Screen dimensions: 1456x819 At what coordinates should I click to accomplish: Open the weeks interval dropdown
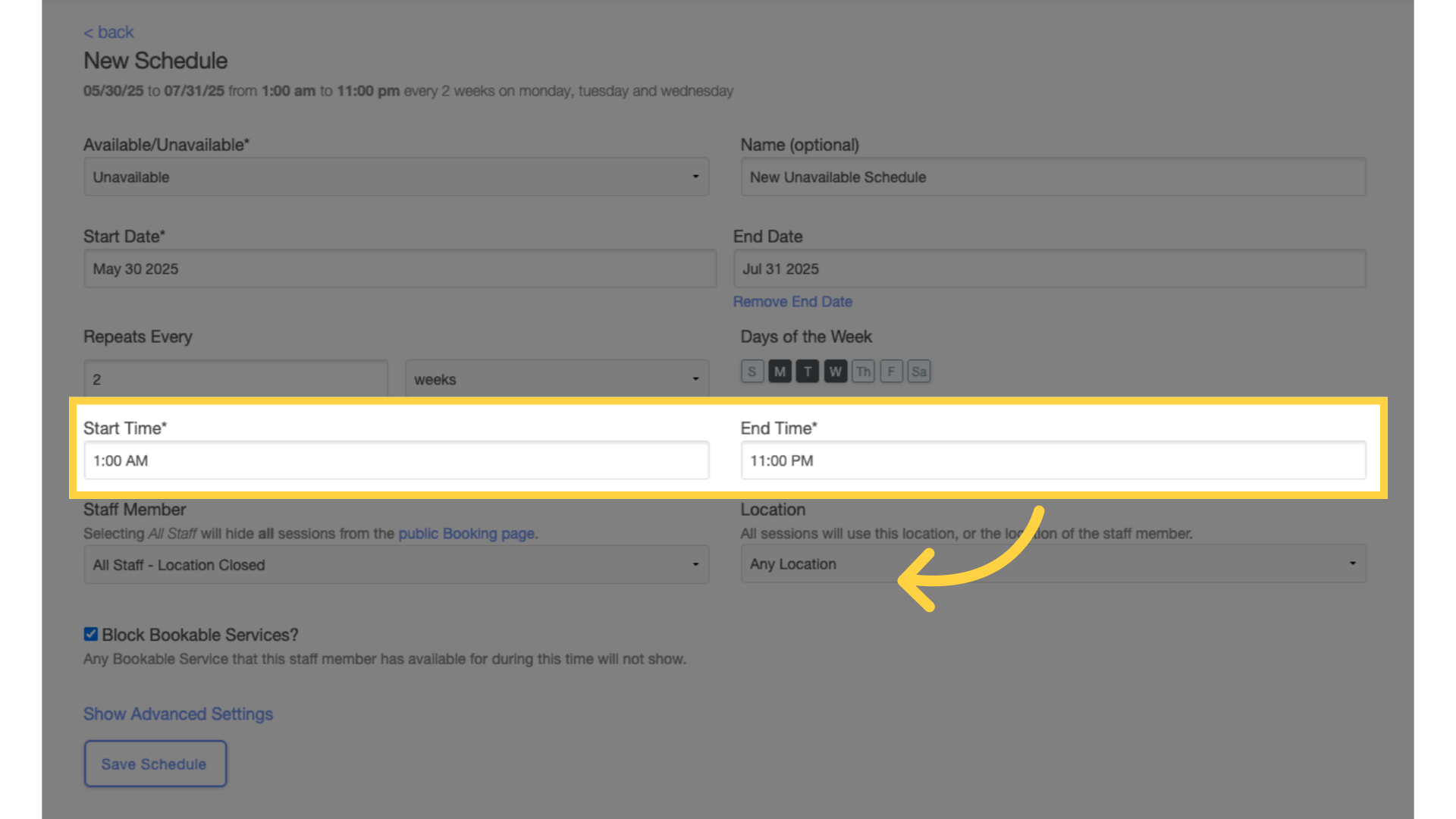click(x=557, y=378)
